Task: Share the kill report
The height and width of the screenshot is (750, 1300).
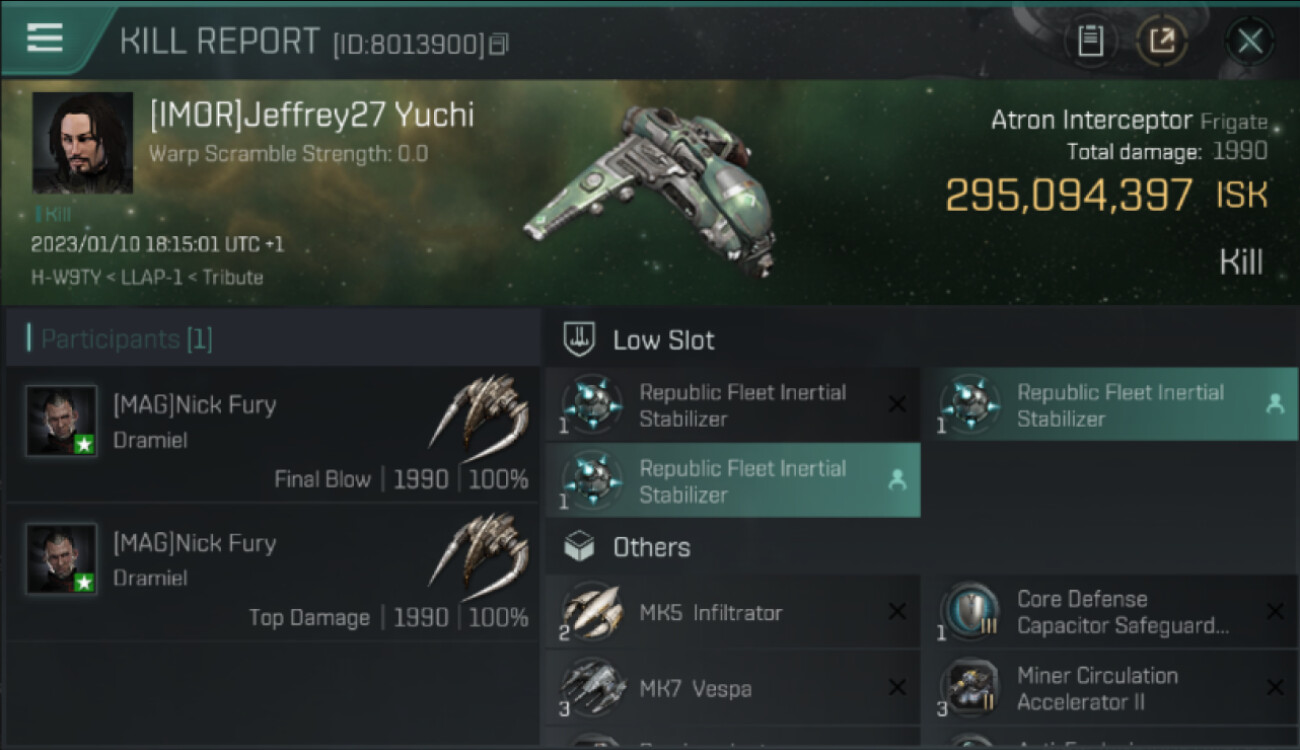Action: 1161,41
